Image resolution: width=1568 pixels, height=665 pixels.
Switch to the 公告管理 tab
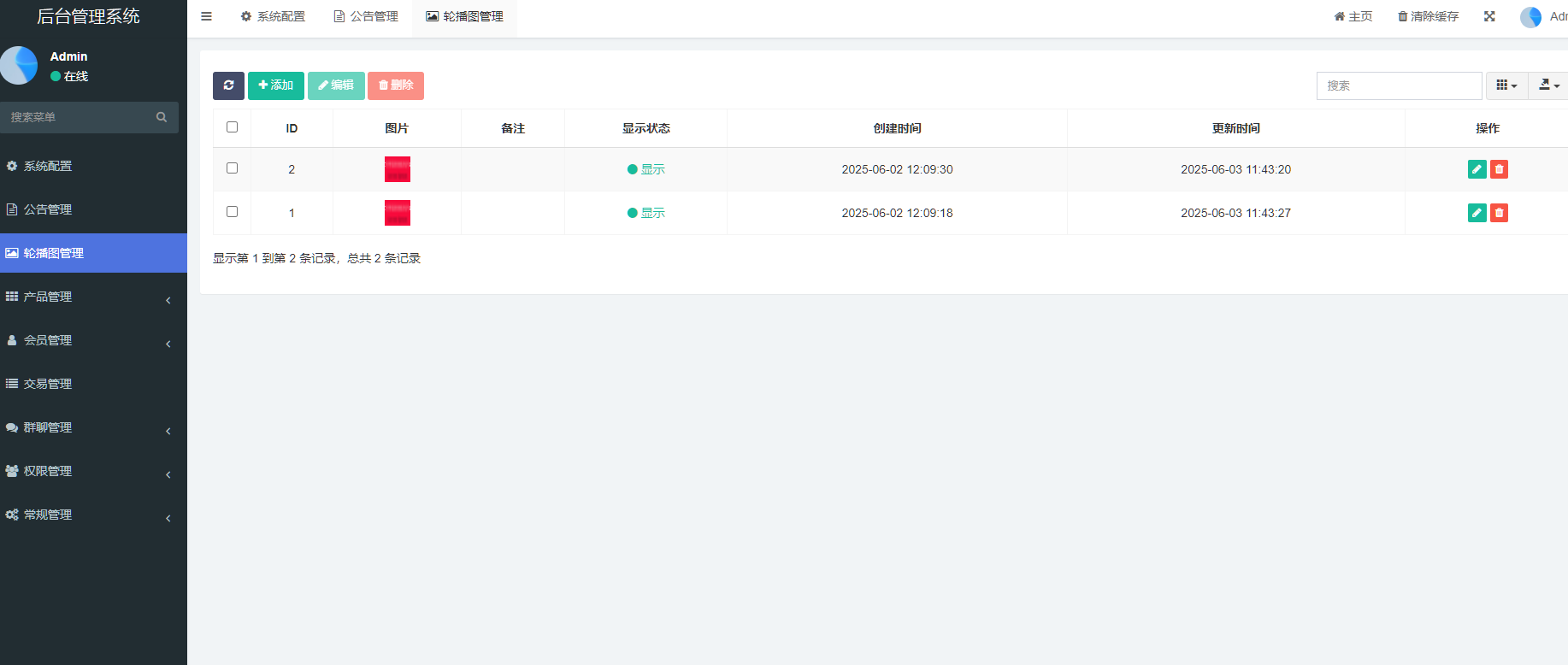click(366, 16)
